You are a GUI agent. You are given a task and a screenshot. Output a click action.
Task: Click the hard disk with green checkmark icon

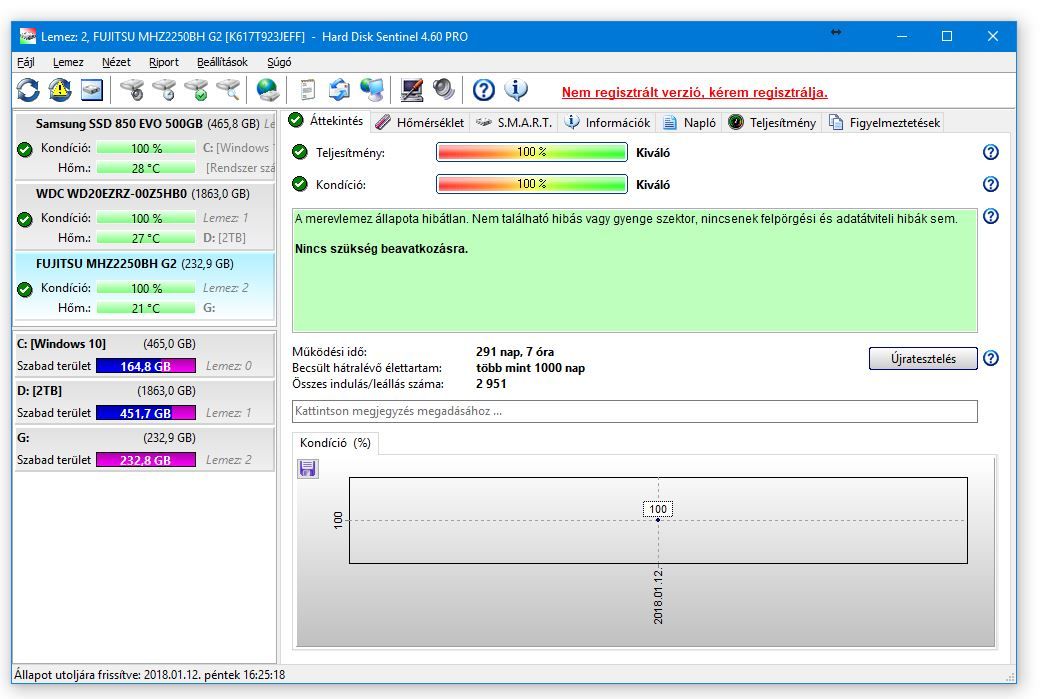[x=197, y=90]
